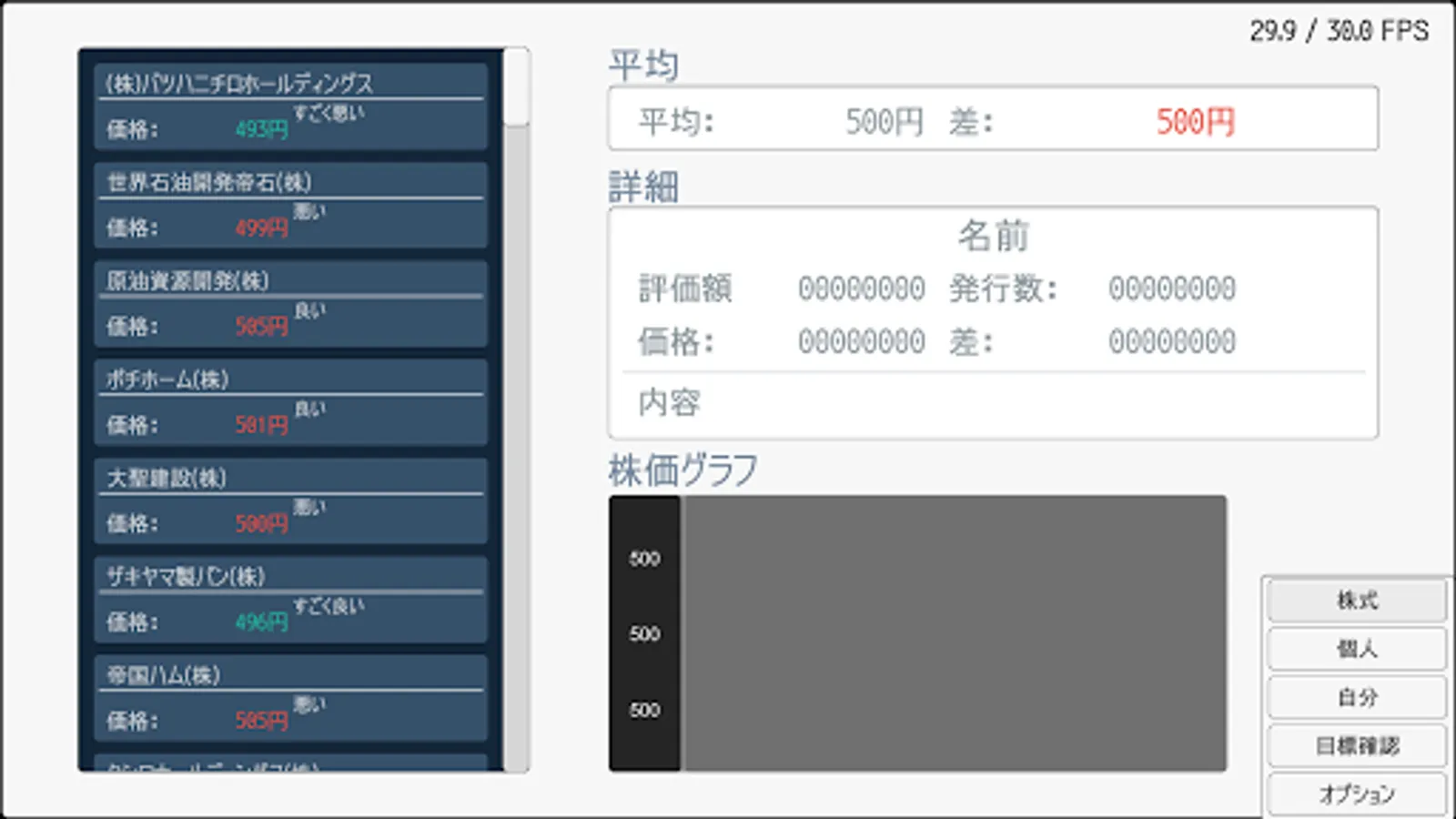Click the FPS counter readout

click(x=1339, y=31)
